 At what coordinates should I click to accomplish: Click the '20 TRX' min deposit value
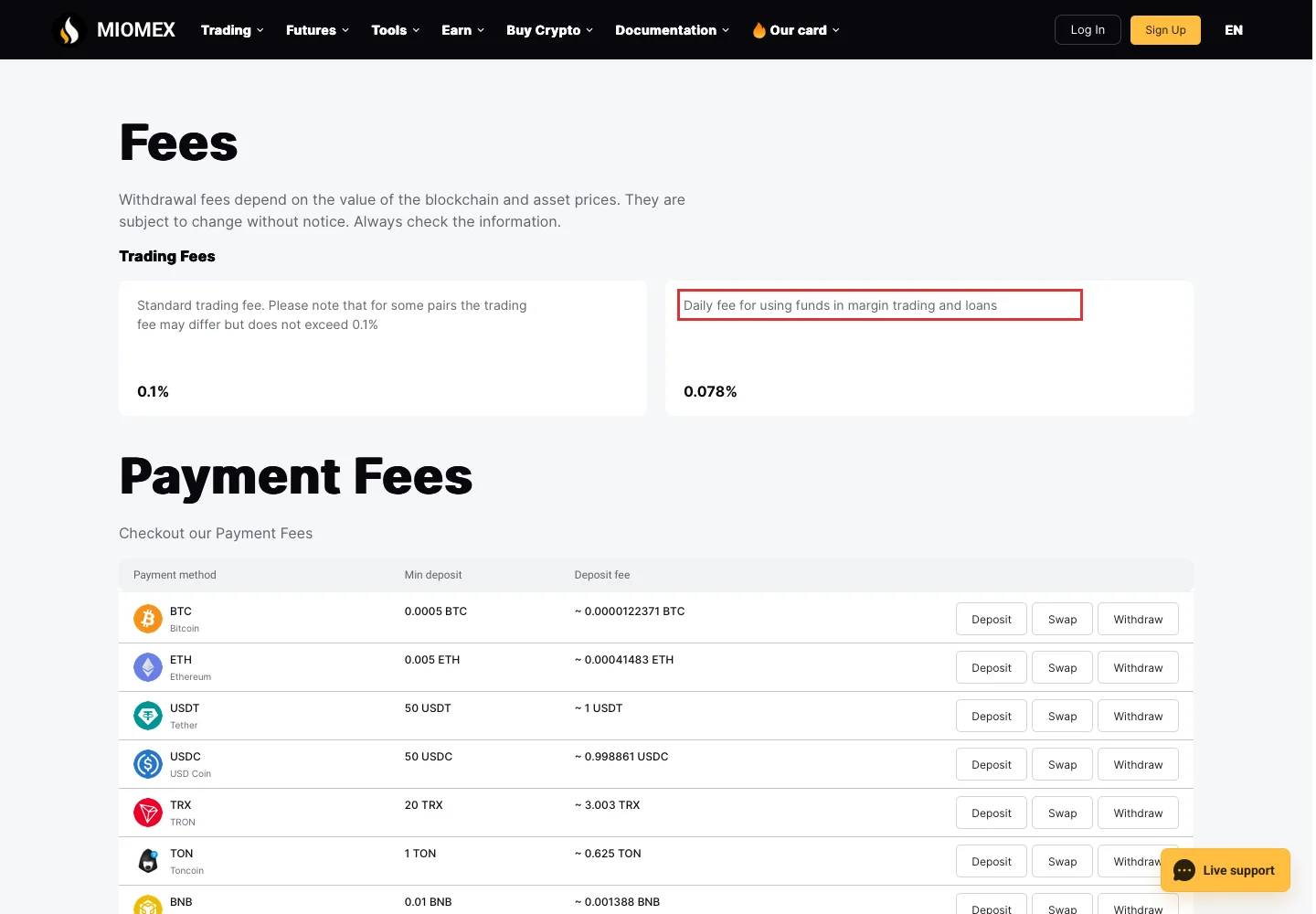coord(424,805)
